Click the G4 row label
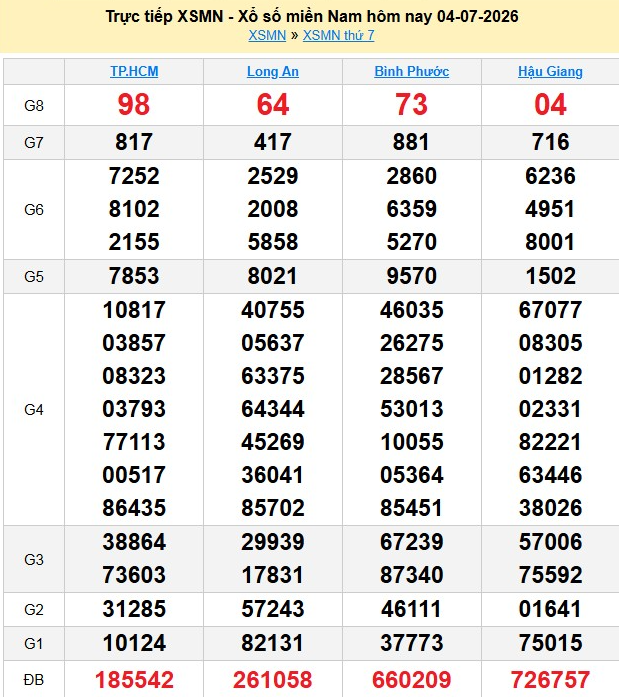The width and height of the screenshot is (619, 697). pos(34,409)
